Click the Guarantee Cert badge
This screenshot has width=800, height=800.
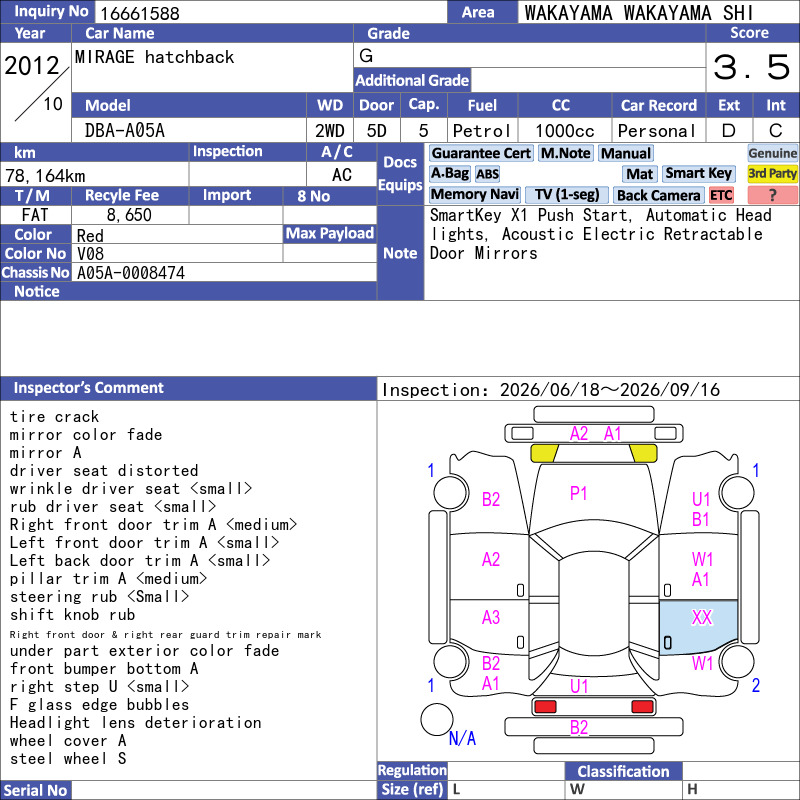coord(481,153)
